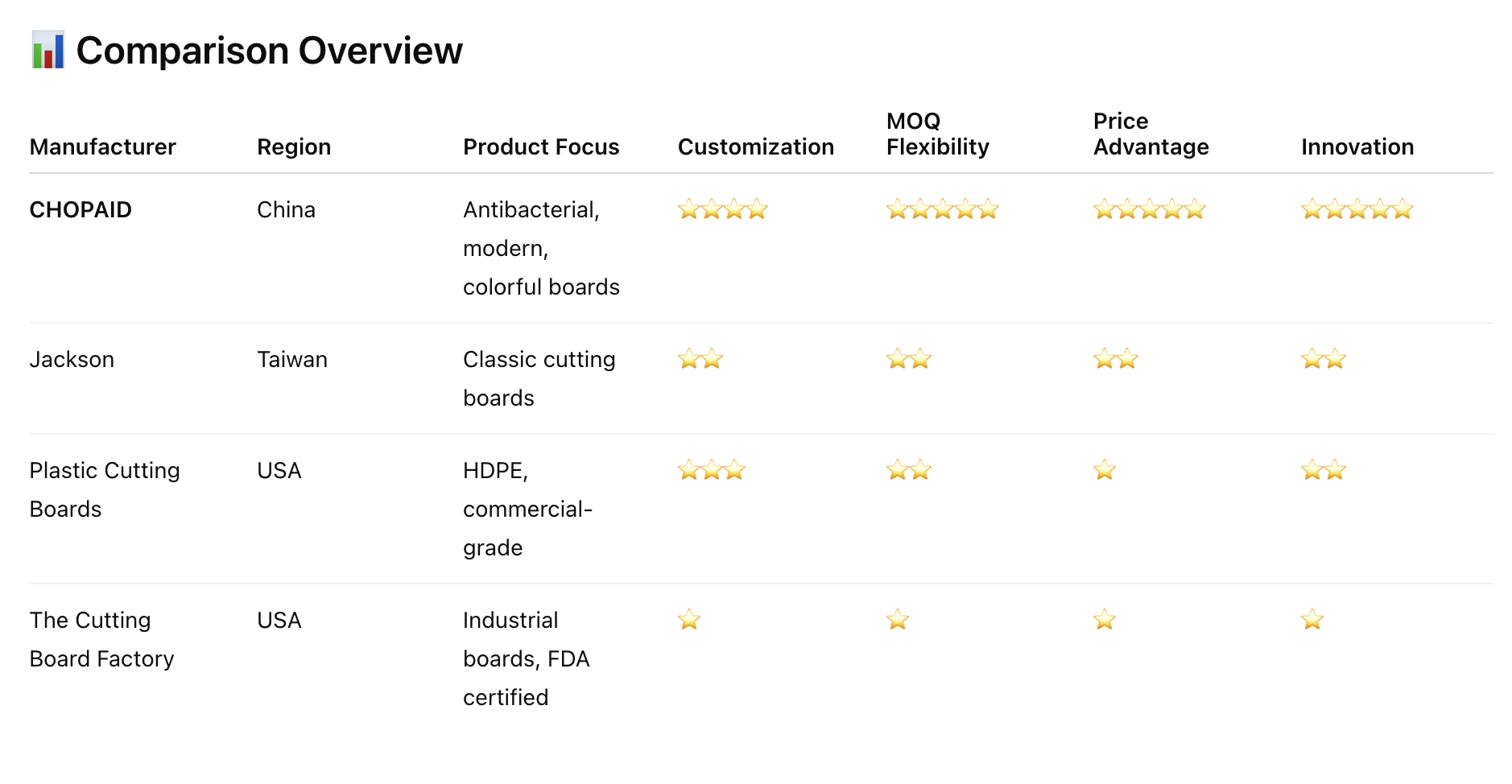The width and height of the screenshot is (1512, 784).
Task: Select the Region column header
Action: [x=294, y=146]
